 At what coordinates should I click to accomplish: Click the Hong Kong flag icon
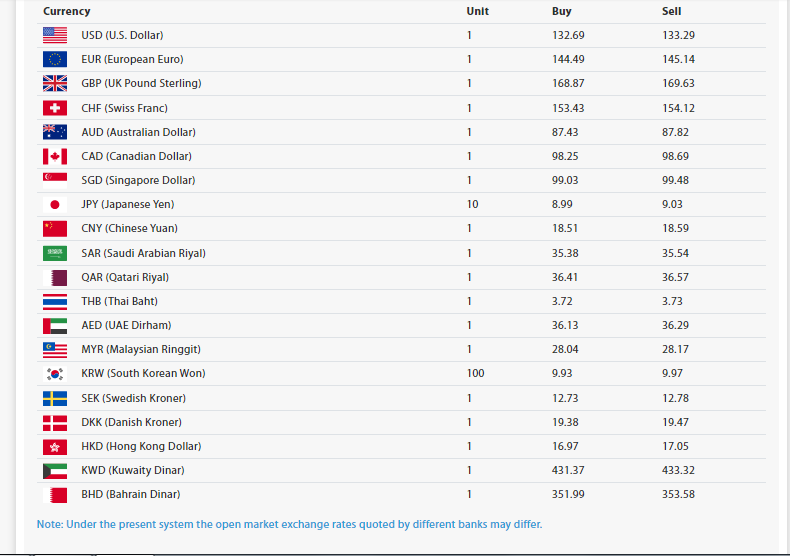click(x=55, y=447)
